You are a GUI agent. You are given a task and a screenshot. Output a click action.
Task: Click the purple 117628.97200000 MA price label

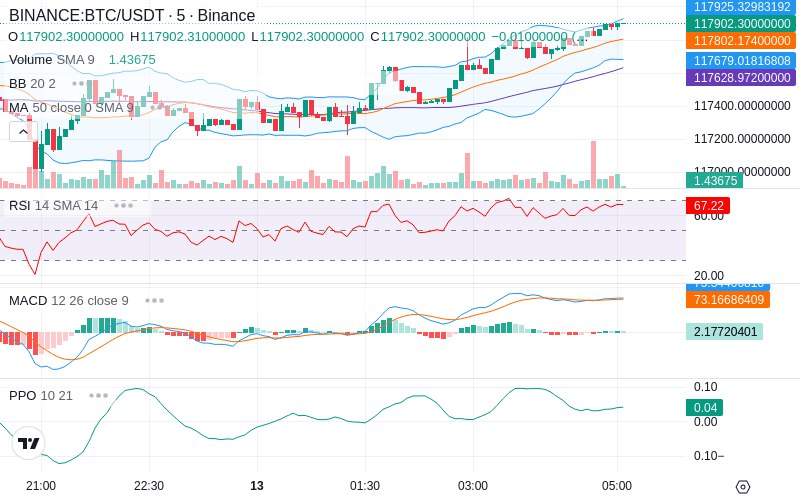742,77
